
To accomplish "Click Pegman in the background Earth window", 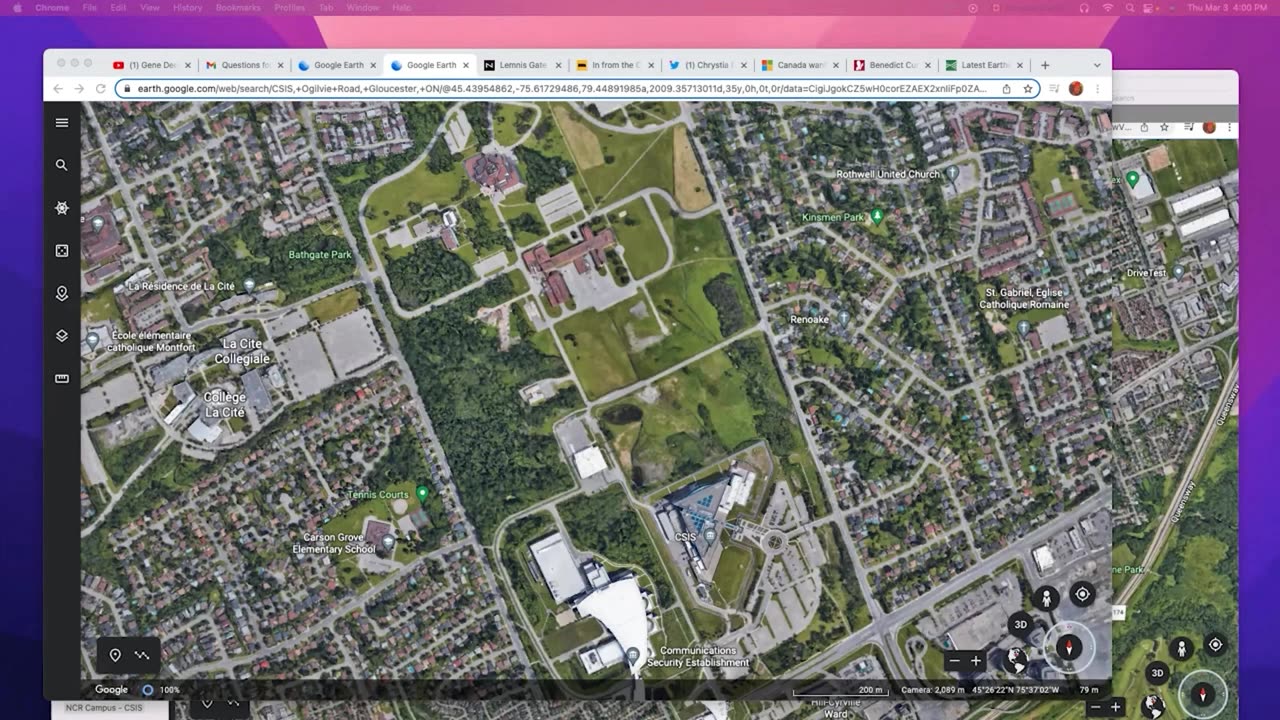I will (1181, 648).
